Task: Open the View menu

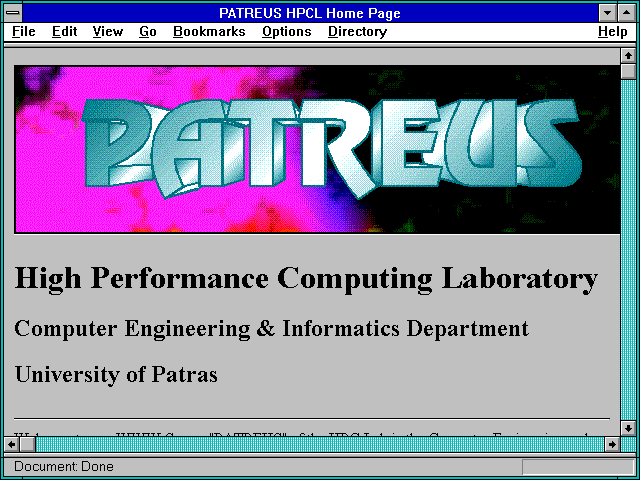Action: (x=107, y=32)
